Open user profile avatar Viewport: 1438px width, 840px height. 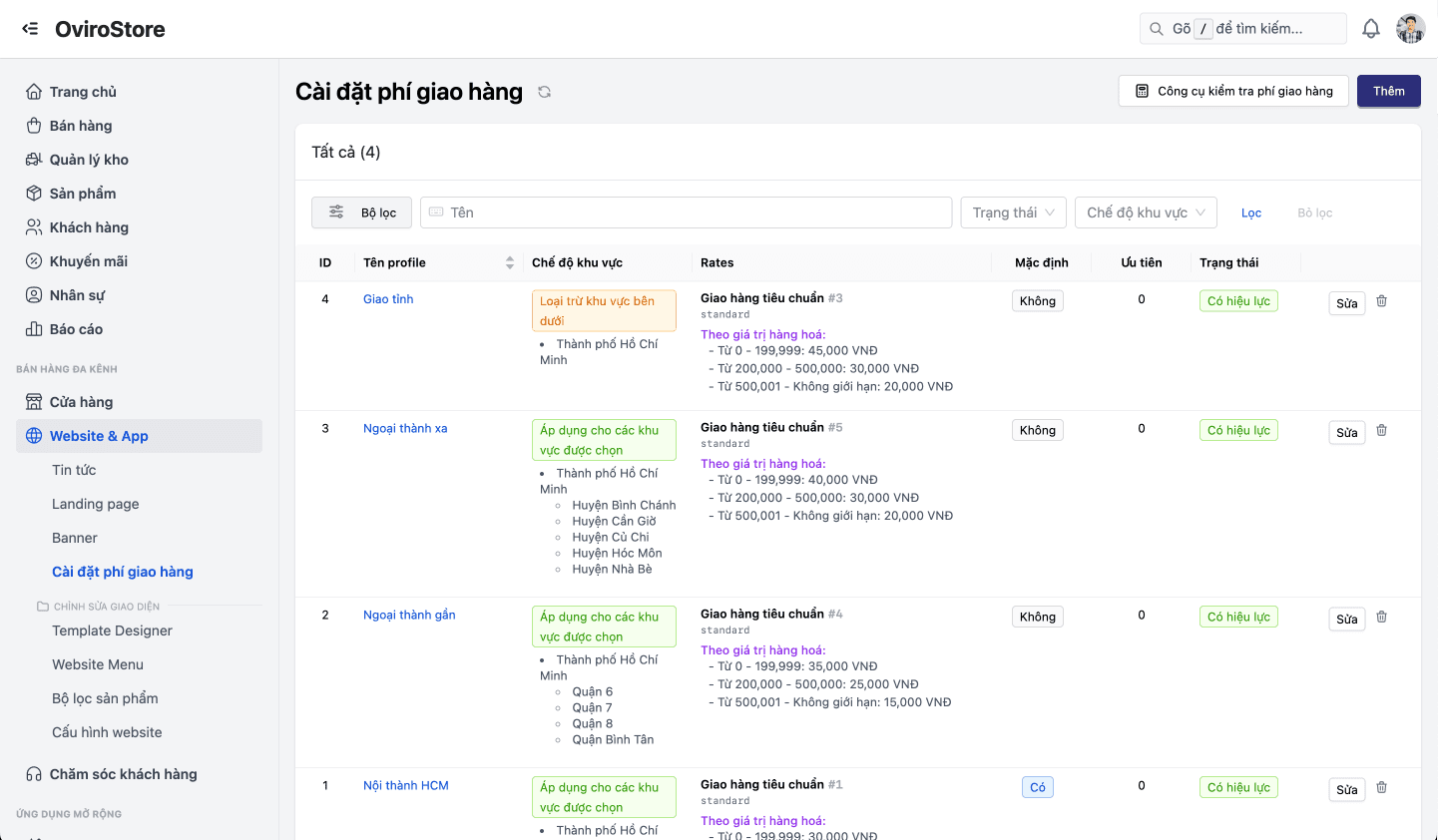tap(1410, 29)
